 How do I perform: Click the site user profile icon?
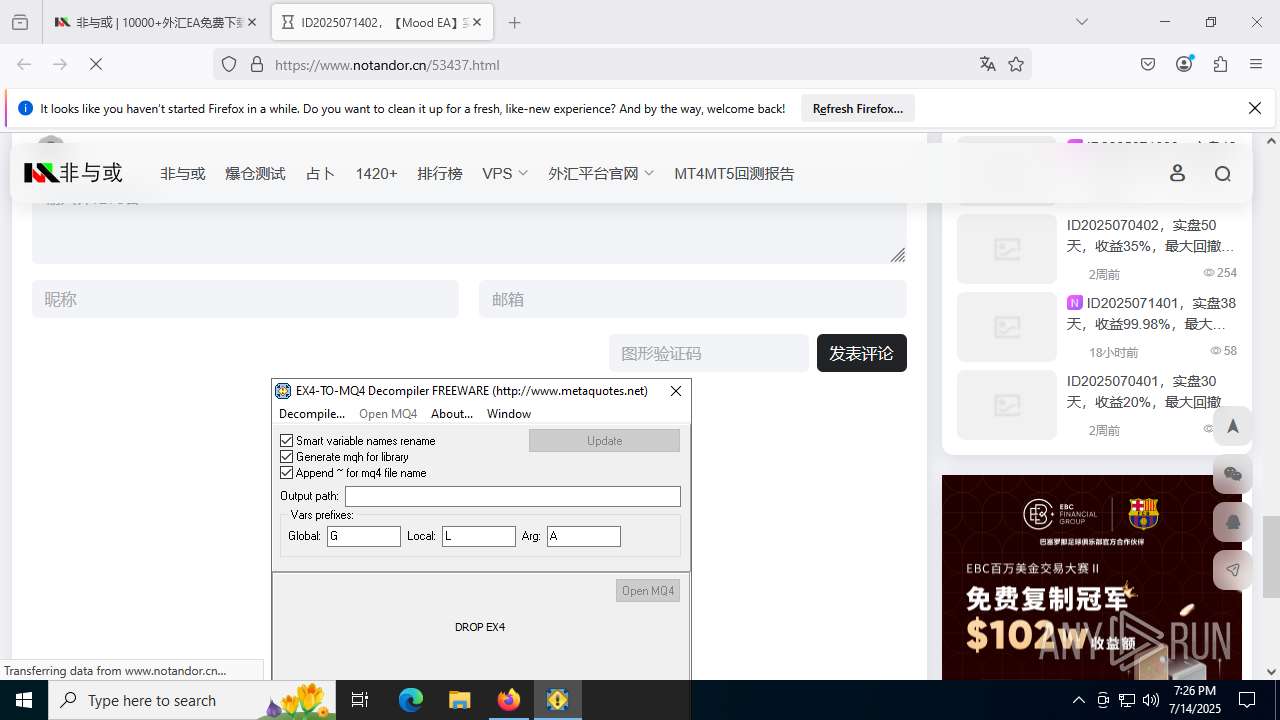pos(1177,173)
